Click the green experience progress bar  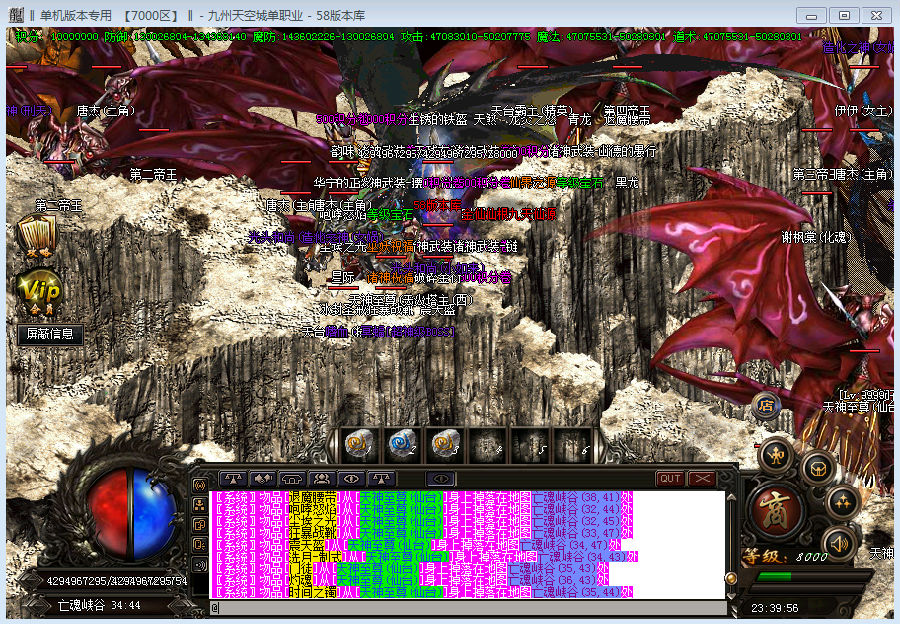774,576
